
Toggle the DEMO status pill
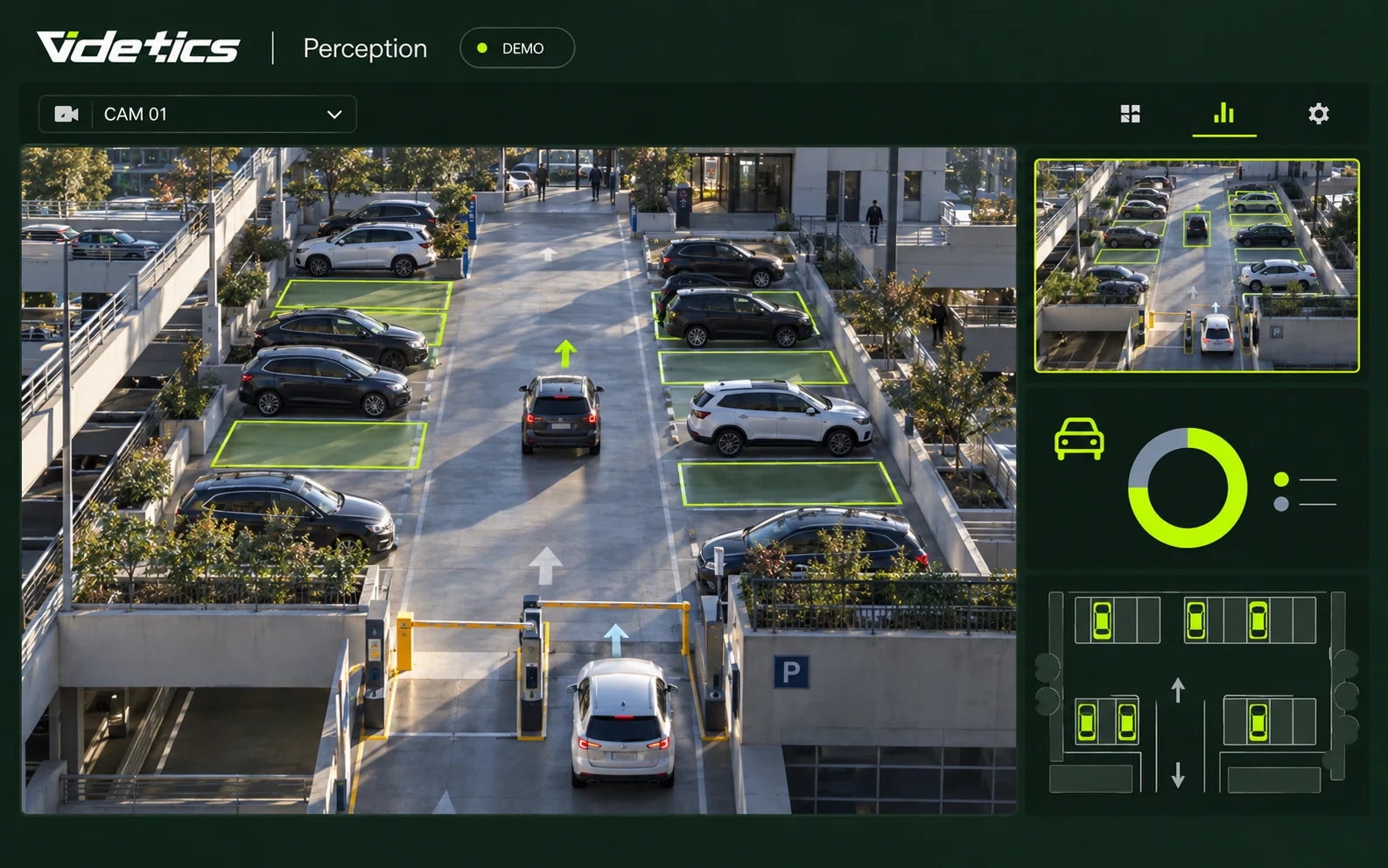517,48
